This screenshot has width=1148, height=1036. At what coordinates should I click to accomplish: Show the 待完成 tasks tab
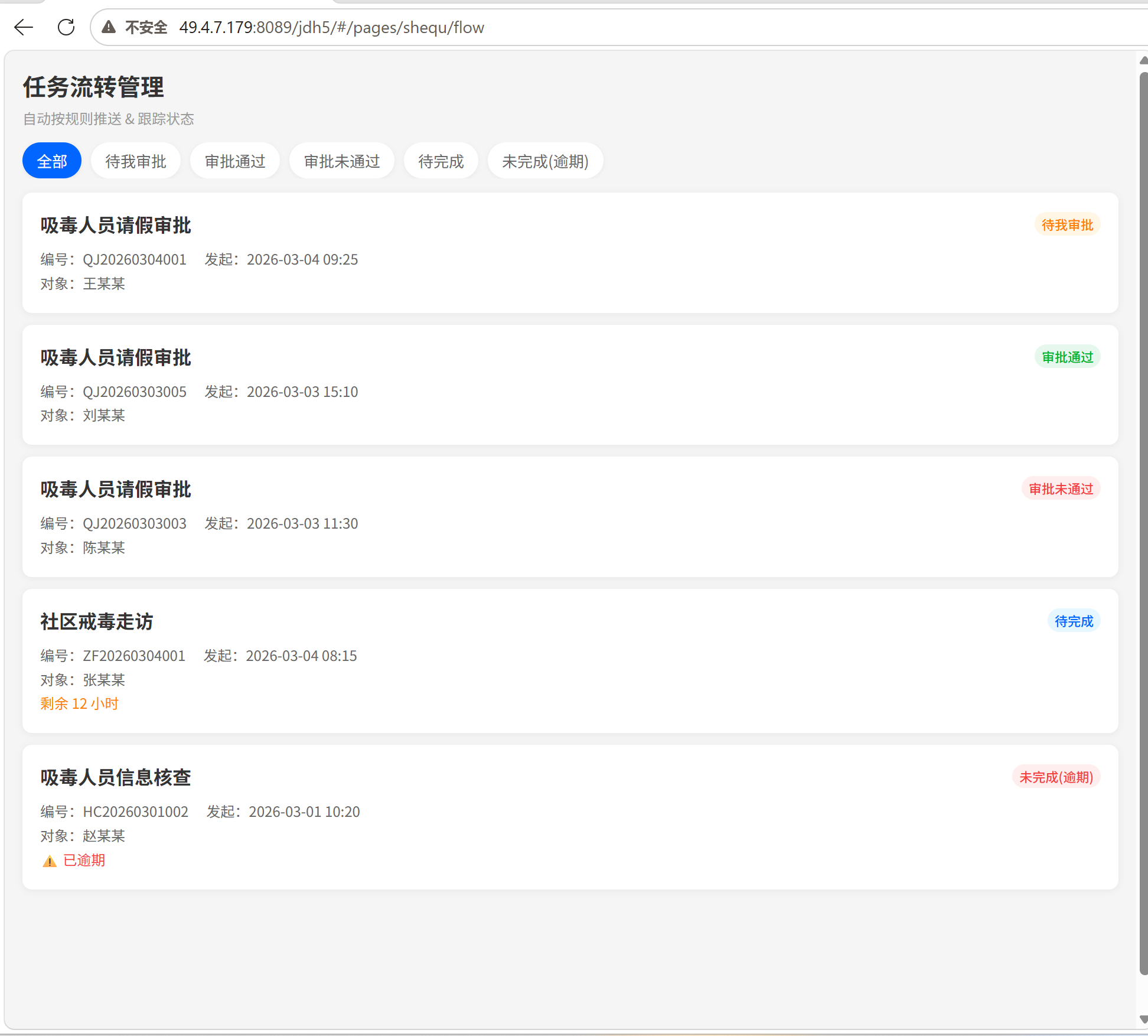coord(441,161)
